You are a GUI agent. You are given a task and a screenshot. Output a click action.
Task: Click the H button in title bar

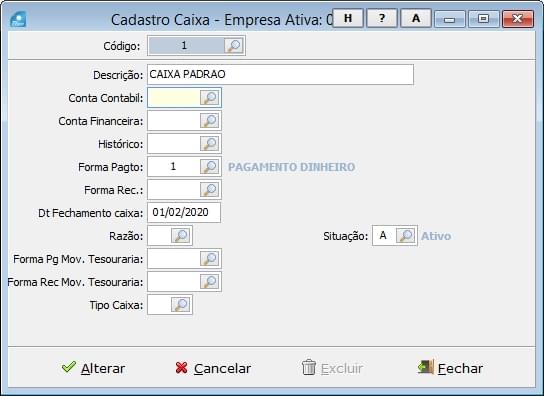tap(348, 18)
